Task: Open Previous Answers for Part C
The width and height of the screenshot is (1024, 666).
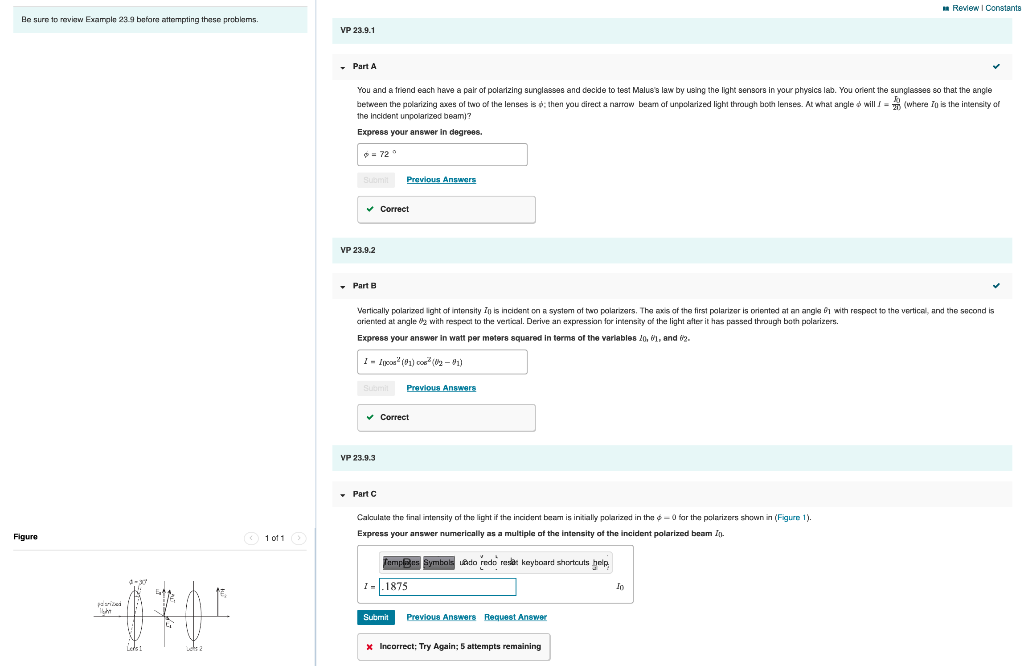Action: 440,617
